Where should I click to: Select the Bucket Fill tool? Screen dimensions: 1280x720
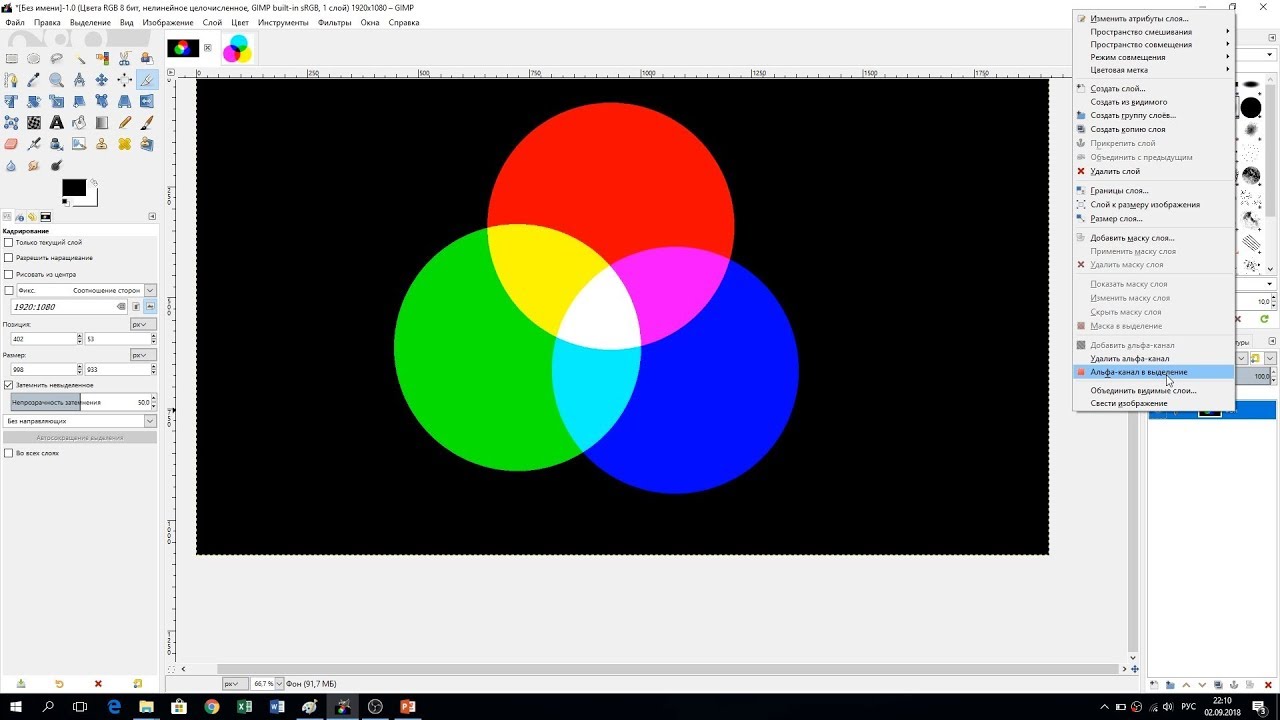click(79, 122)
